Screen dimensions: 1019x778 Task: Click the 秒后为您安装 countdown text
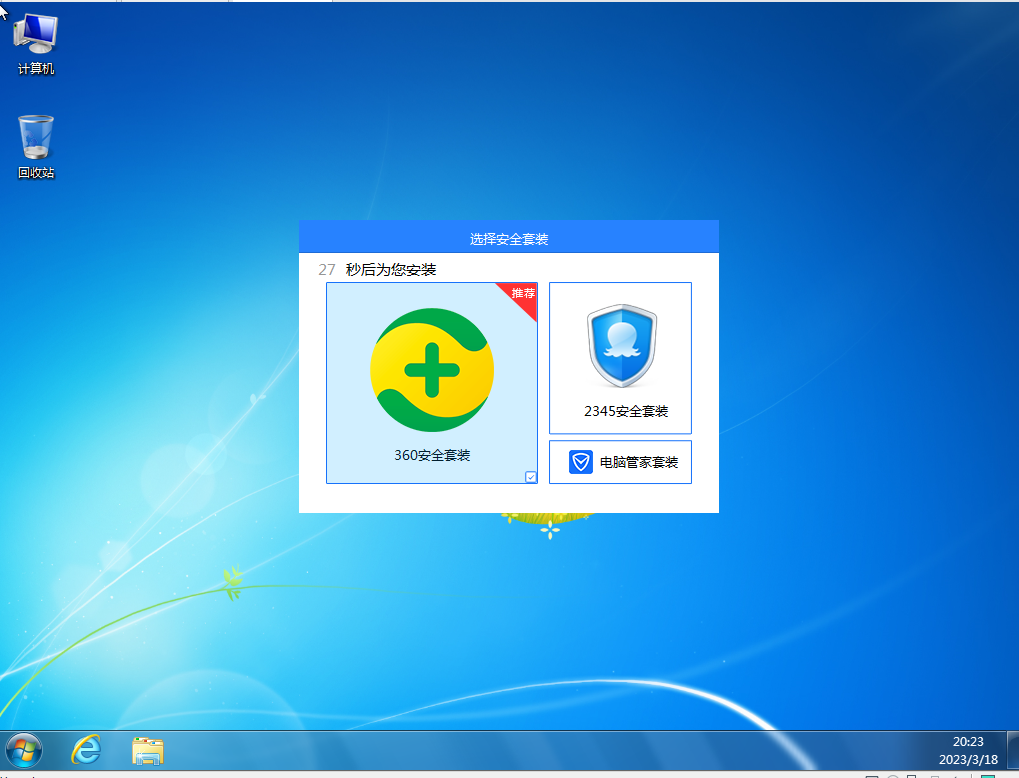pos(391,270)
